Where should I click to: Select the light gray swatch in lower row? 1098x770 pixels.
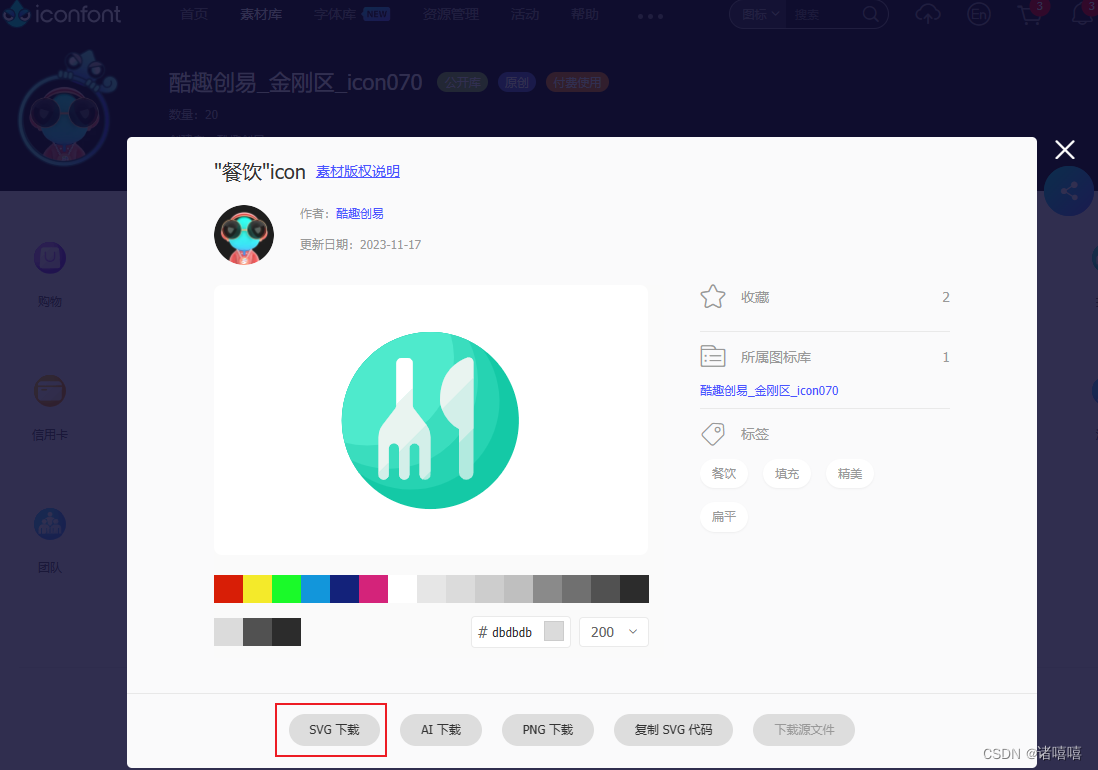point(228,632)
